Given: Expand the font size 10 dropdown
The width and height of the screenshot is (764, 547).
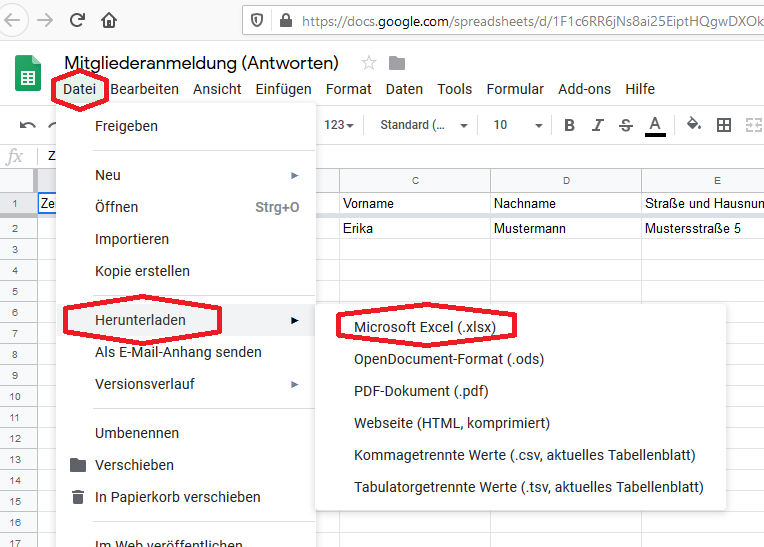Looking at the screenshot, I should [518, 125].
